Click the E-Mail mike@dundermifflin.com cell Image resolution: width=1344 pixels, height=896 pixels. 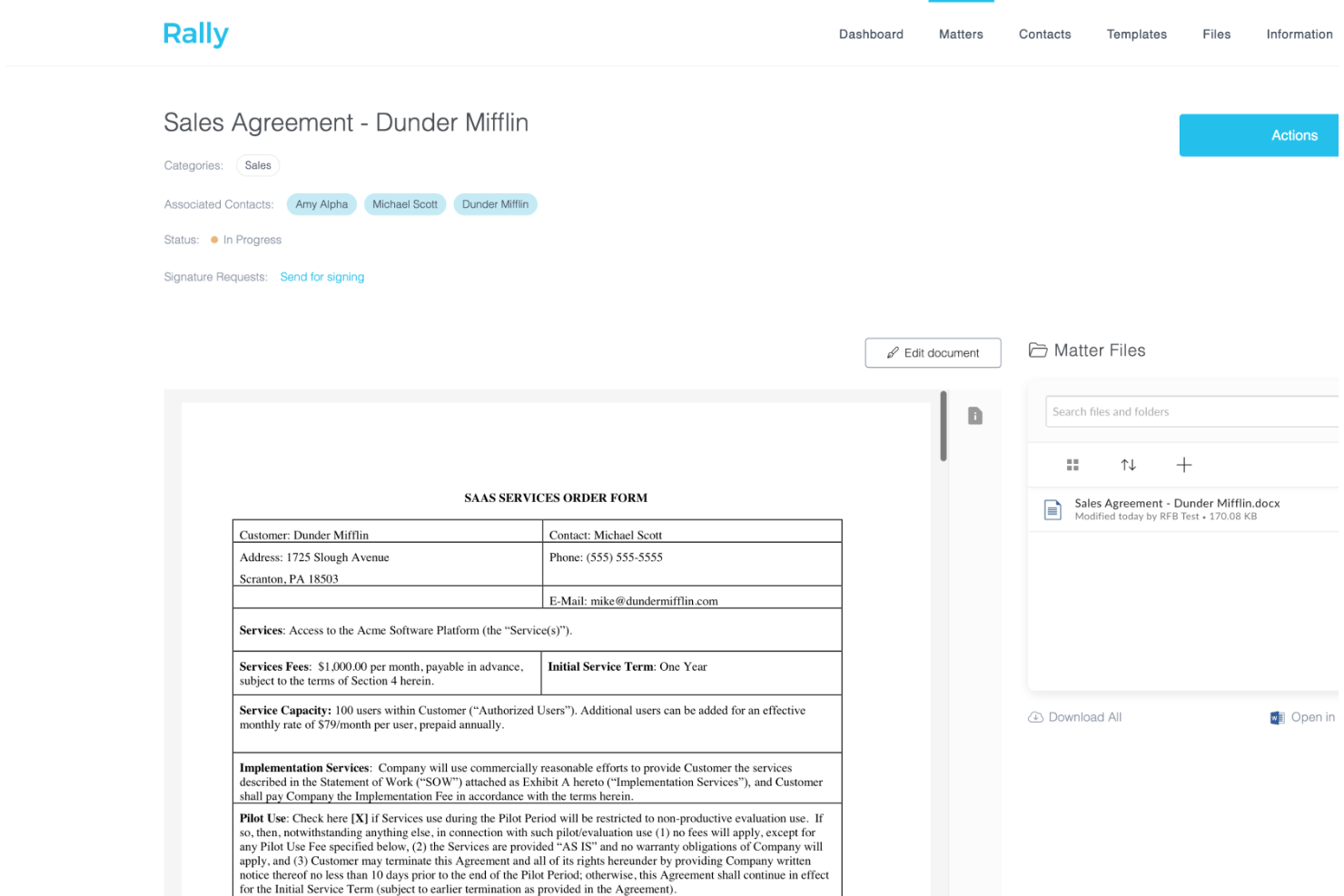point(692,597)
